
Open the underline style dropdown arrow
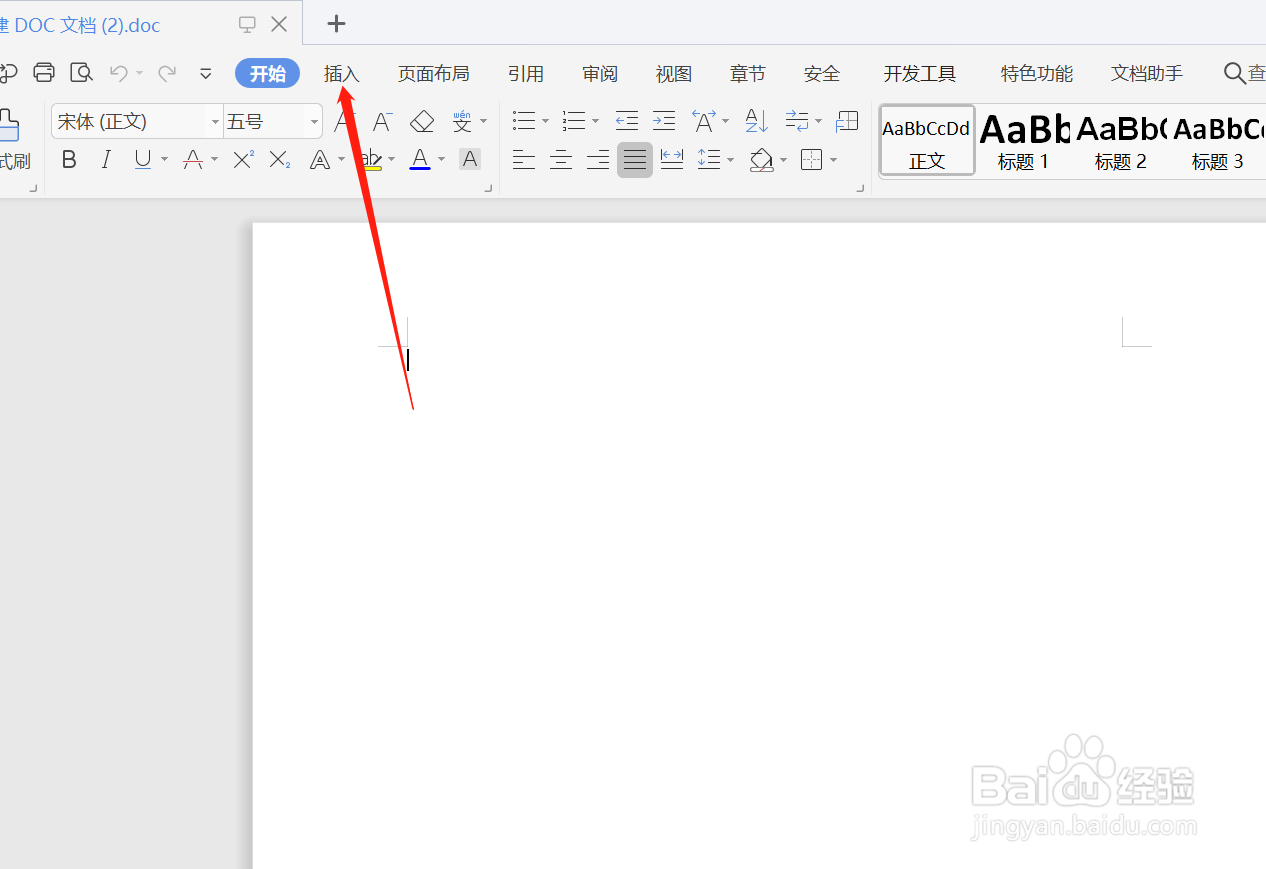coord(165,159)
